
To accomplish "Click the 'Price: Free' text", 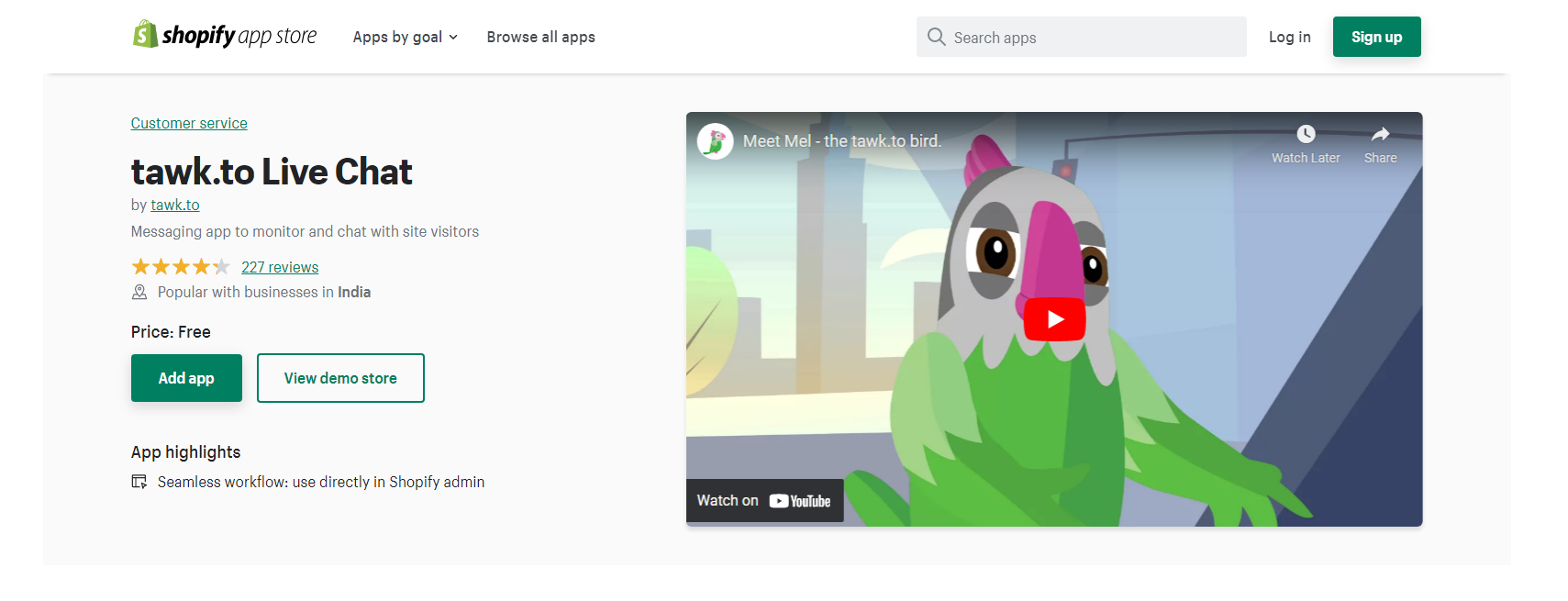I will (x=171, y=332).
